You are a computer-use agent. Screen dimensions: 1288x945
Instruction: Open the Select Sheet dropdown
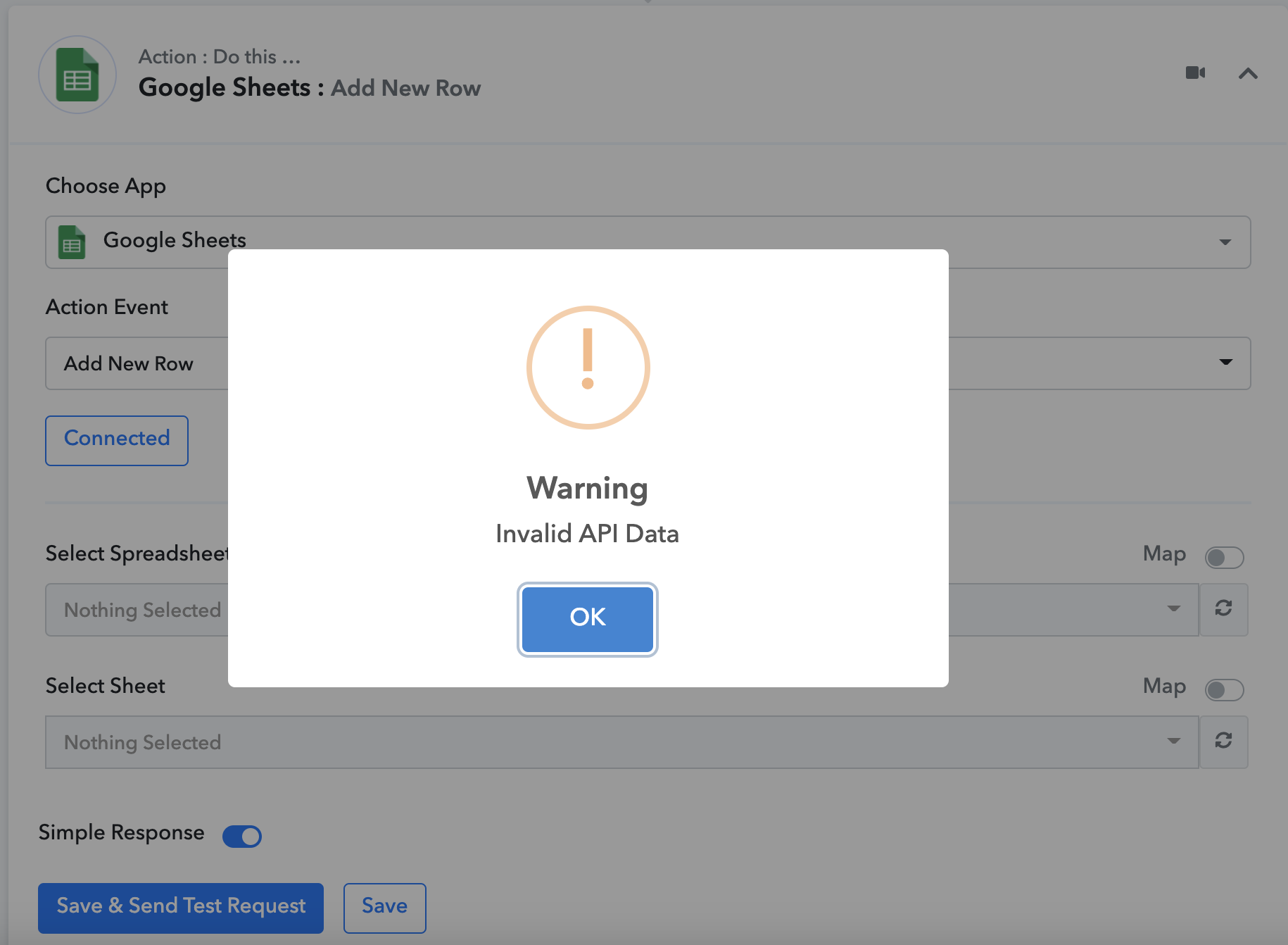622,742
